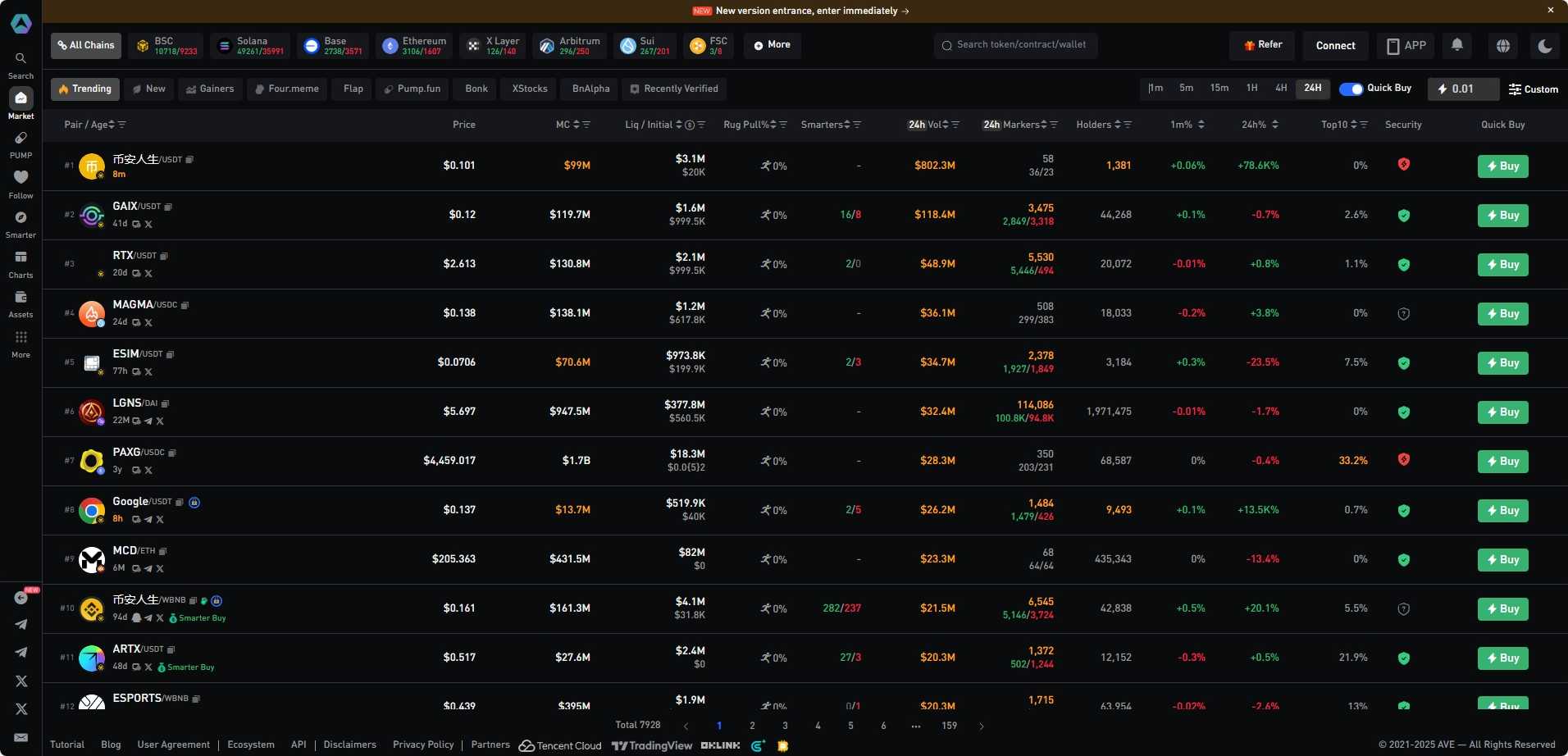This screenshot has height=756, width=1568.
Task: Select the 1H timeframe option
Action: (x=1251, y=89)
